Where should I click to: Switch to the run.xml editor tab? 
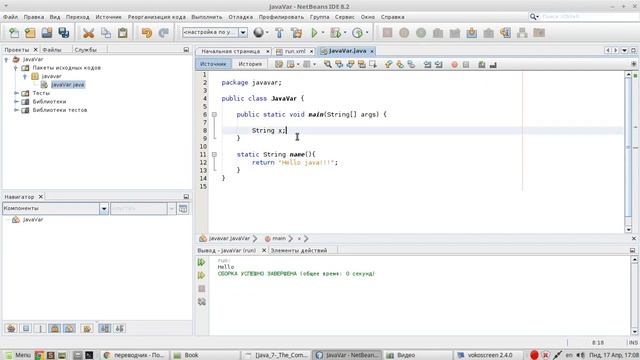(x=294, y=51)
